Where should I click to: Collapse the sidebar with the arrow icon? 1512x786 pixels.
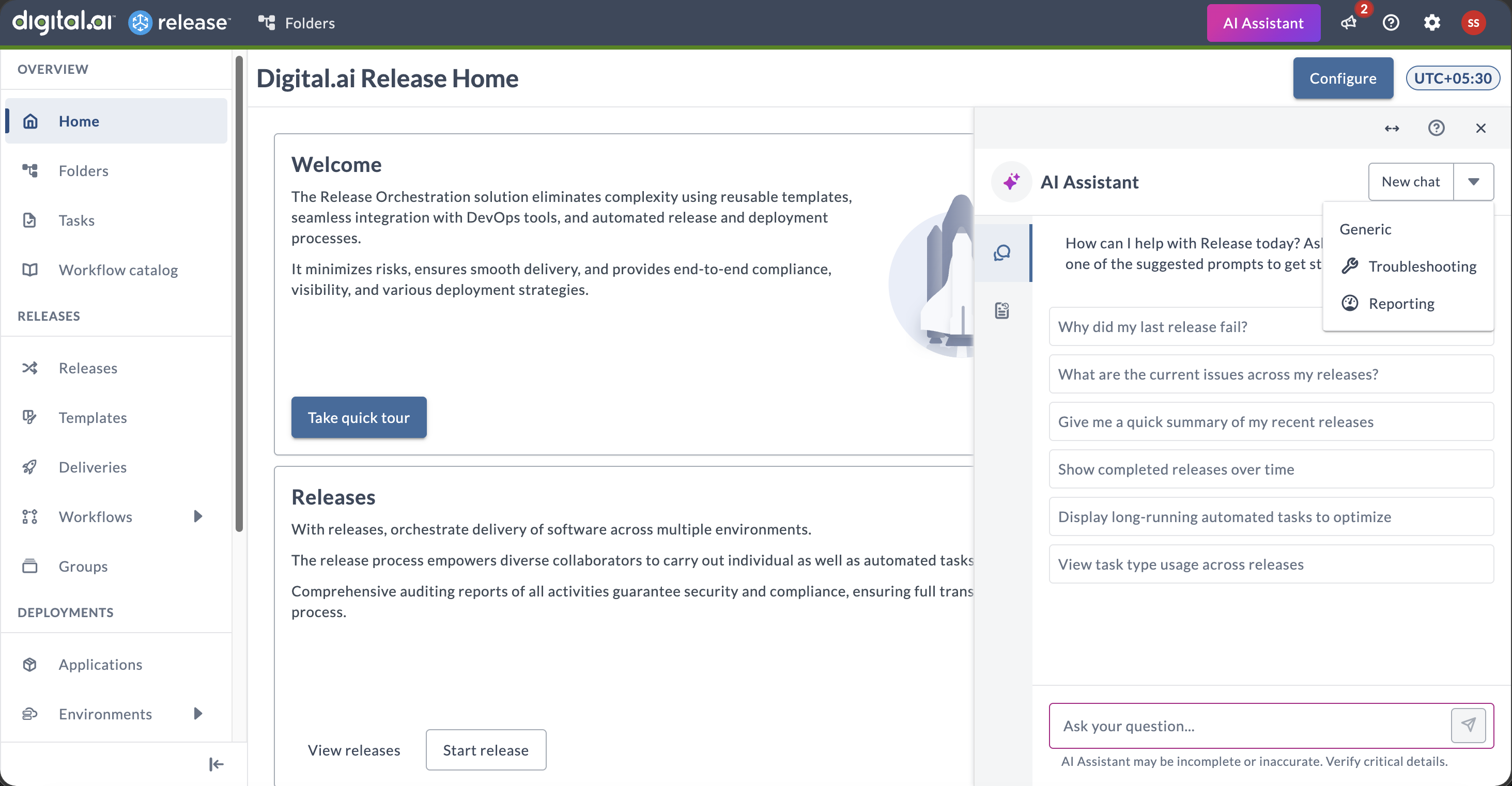pos(216,764)
